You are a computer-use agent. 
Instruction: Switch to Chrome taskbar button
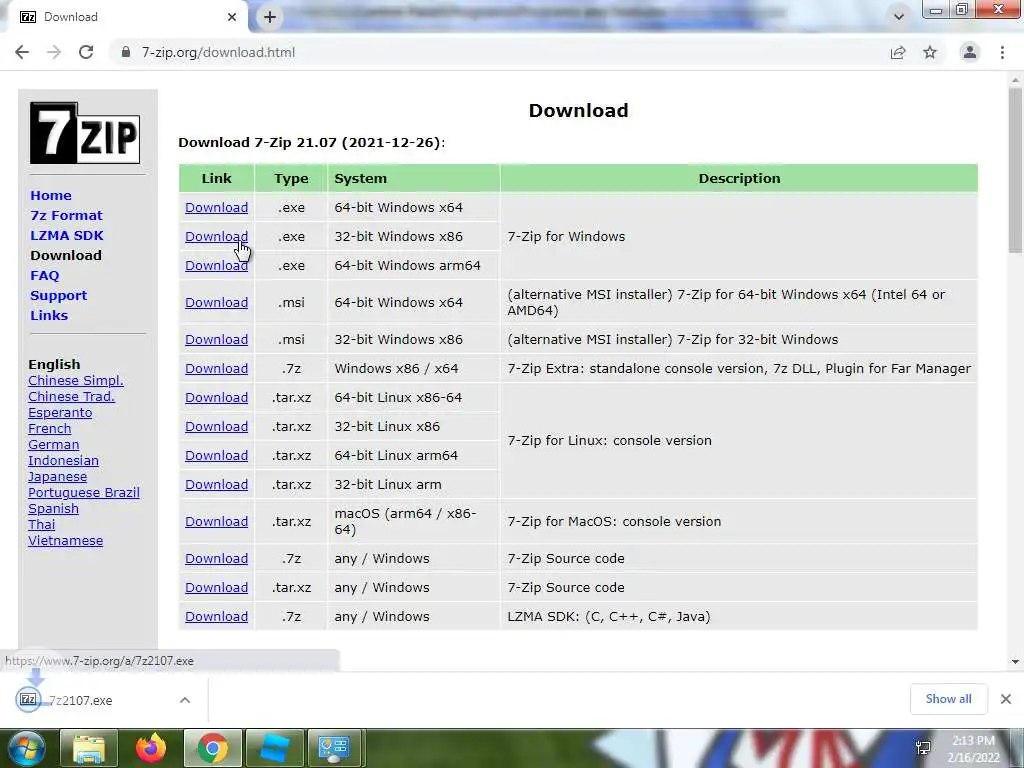click(213, 748)
